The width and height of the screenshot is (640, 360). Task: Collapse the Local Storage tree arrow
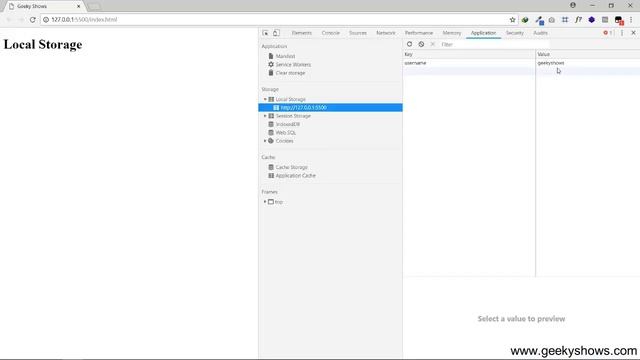point(265,99)
